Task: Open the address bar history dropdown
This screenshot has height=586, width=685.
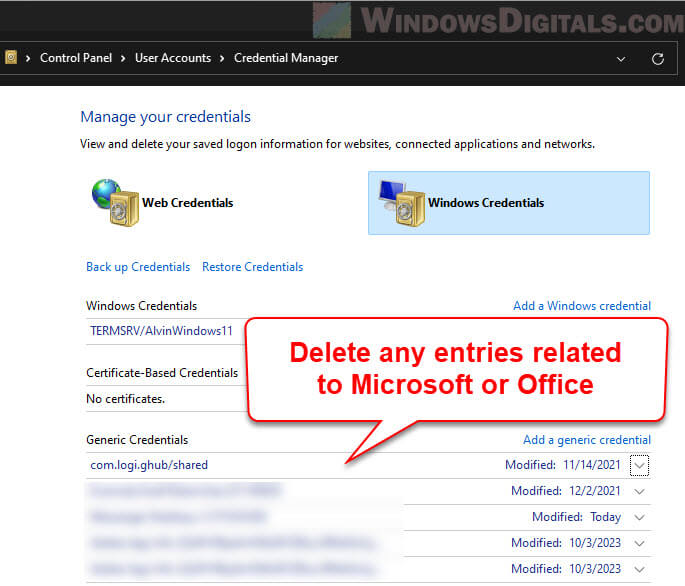Action: [x=621, y=59]
